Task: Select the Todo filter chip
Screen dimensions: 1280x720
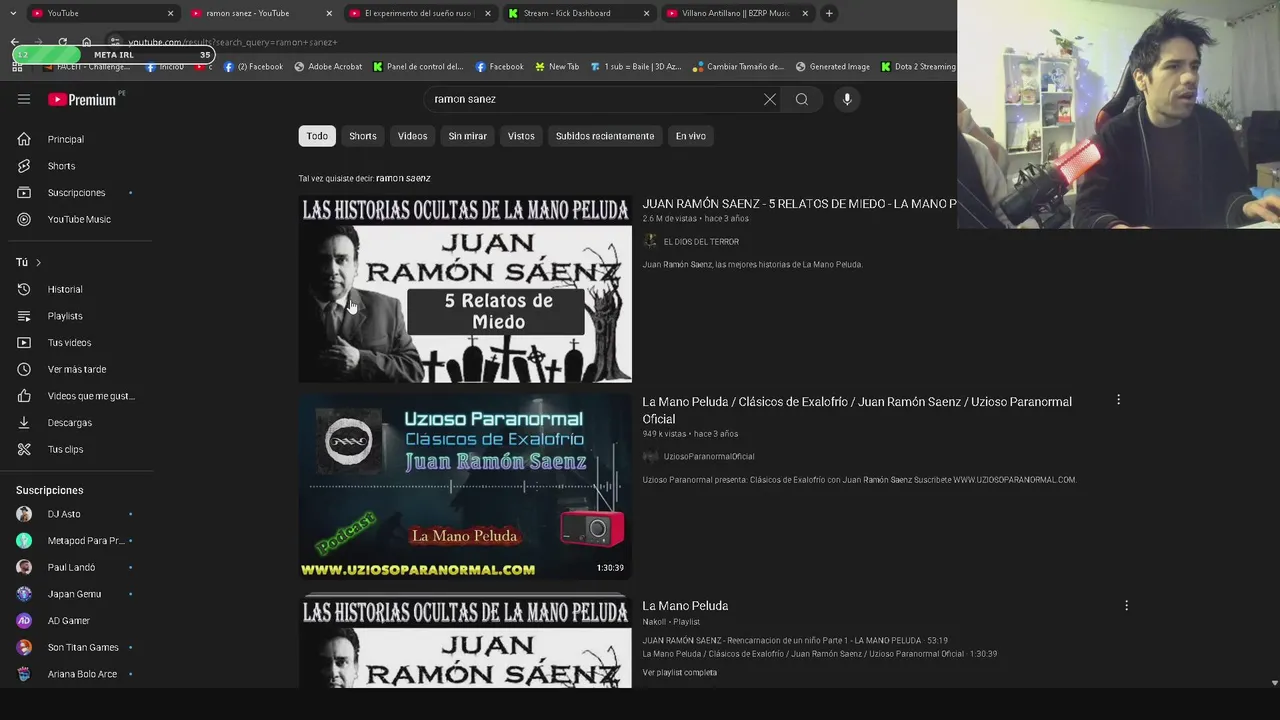Action: click(317, 136)
